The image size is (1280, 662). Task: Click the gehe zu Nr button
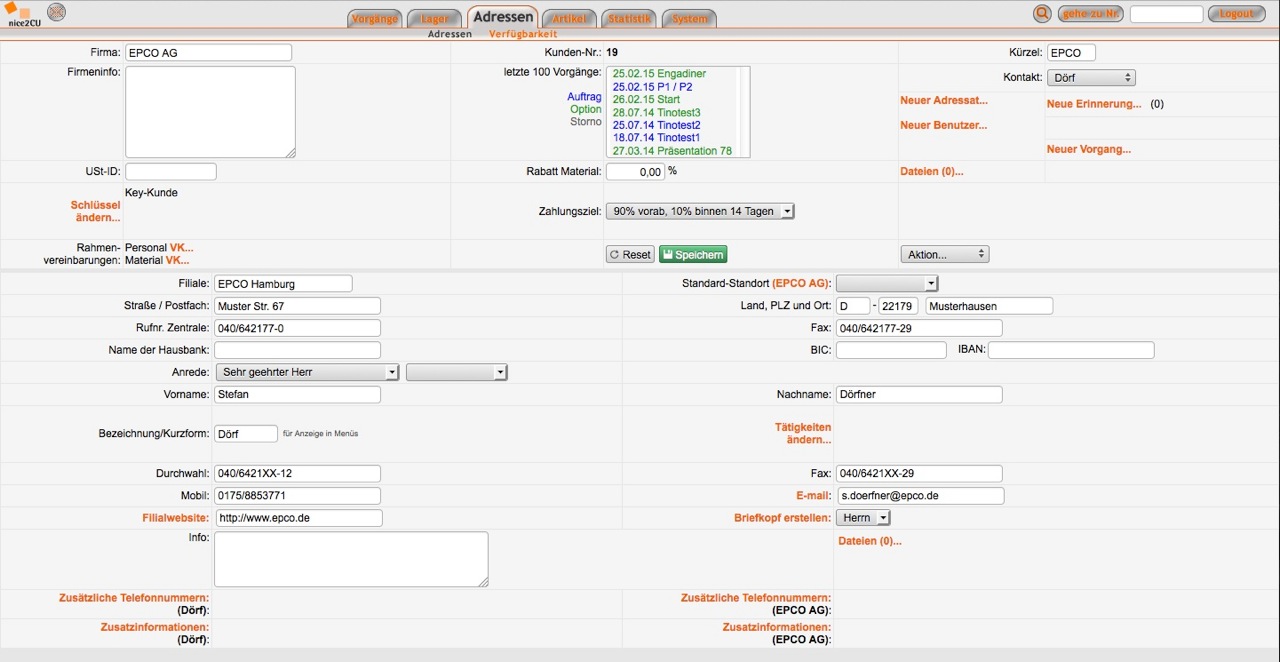click(x=1091, y=14)
